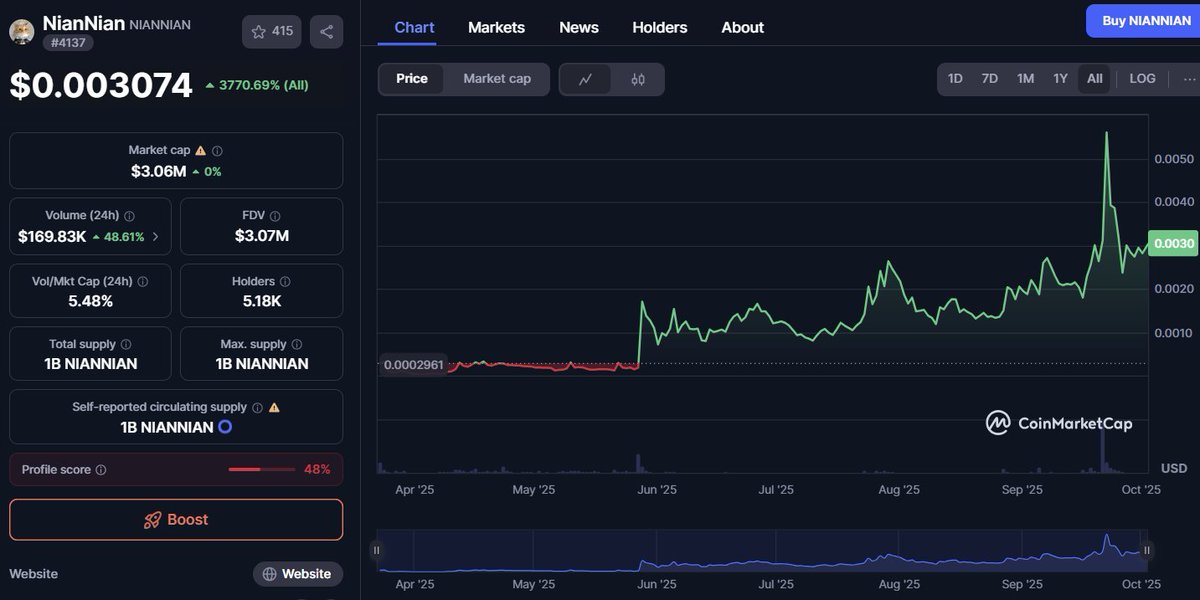Select the 1Y time range
Image resolution: width=1200 pixels, height=600 pixels.
pos(1060,78)
